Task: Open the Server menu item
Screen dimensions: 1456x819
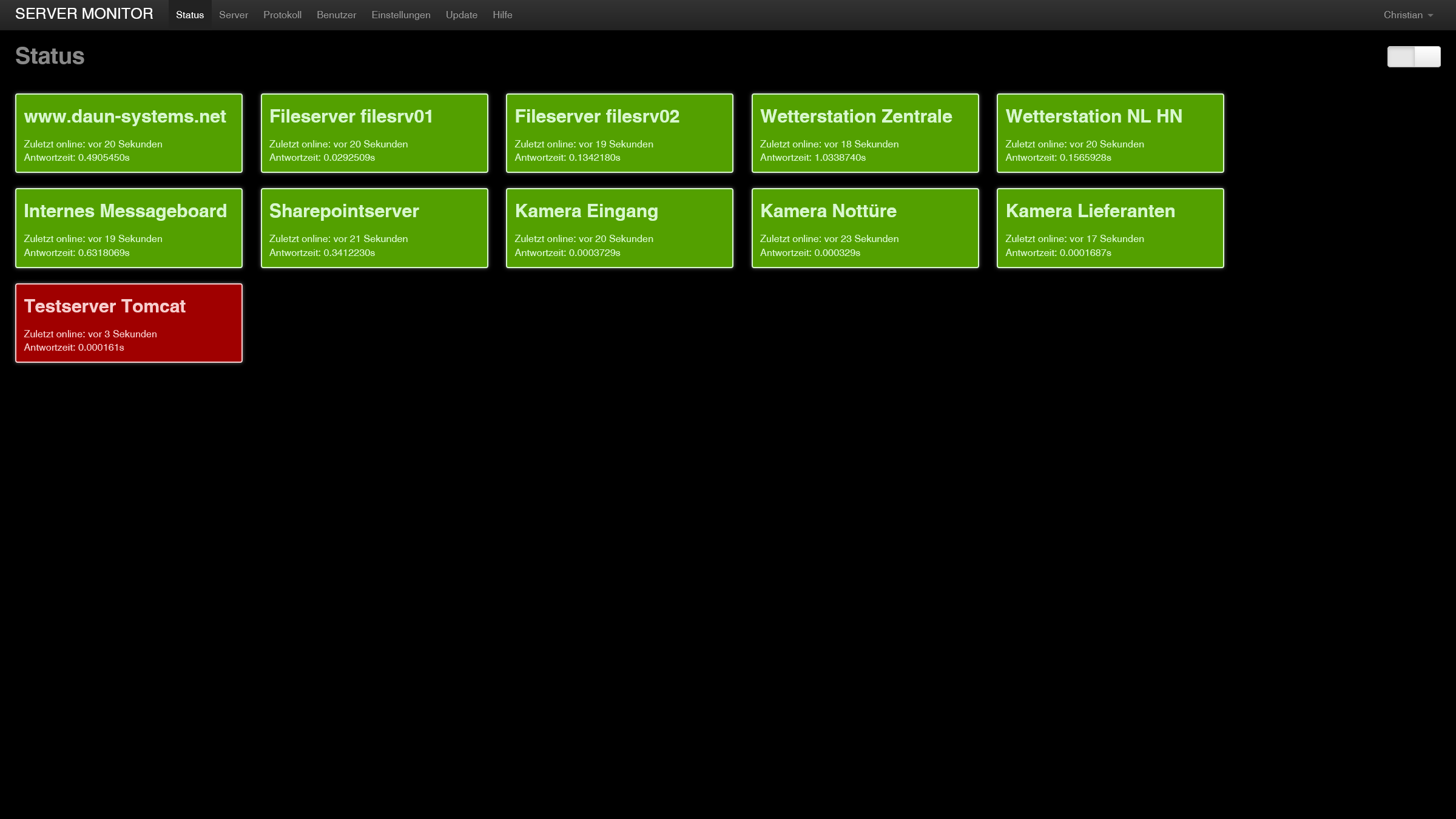Action: (234, 15)
